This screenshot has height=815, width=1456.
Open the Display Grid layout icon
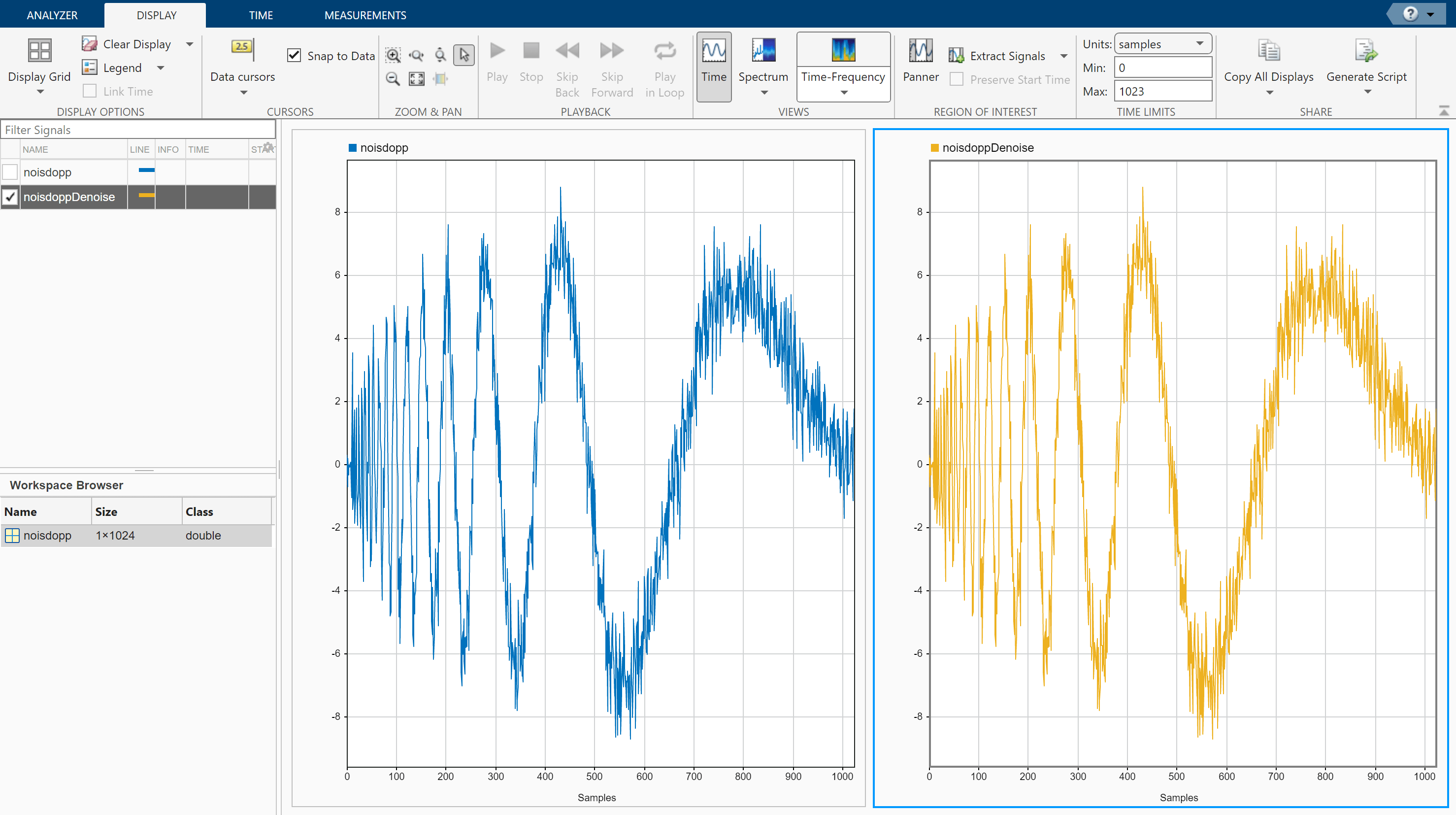point(39,51)
